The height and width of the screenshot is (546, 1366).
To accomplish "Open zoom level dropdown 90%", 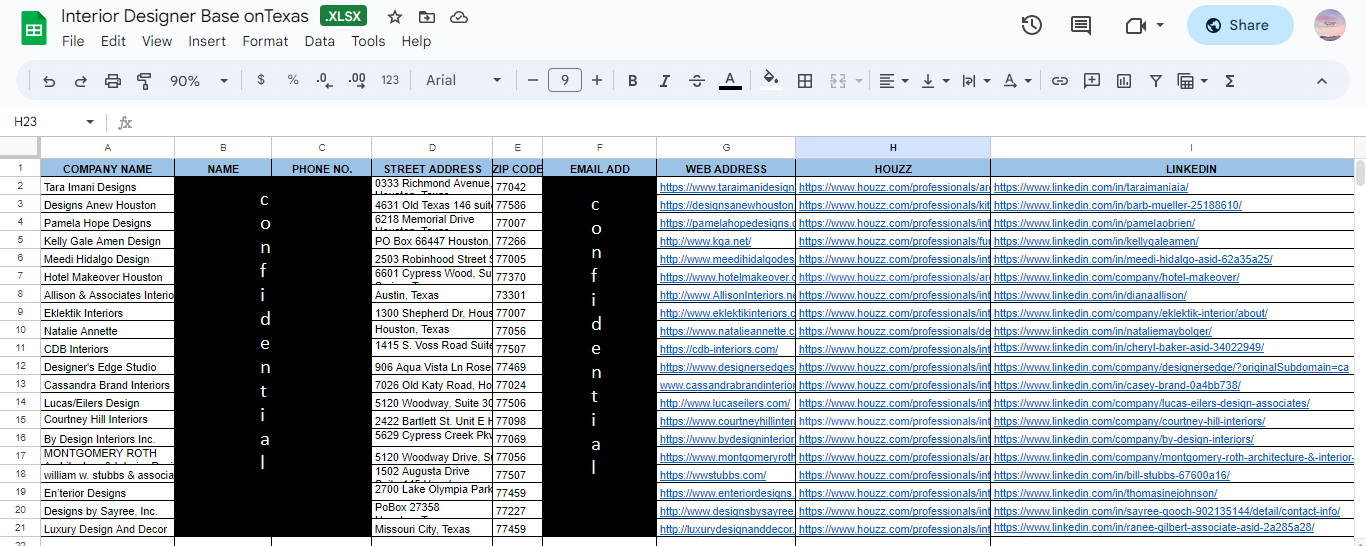I will coord(199,81).
